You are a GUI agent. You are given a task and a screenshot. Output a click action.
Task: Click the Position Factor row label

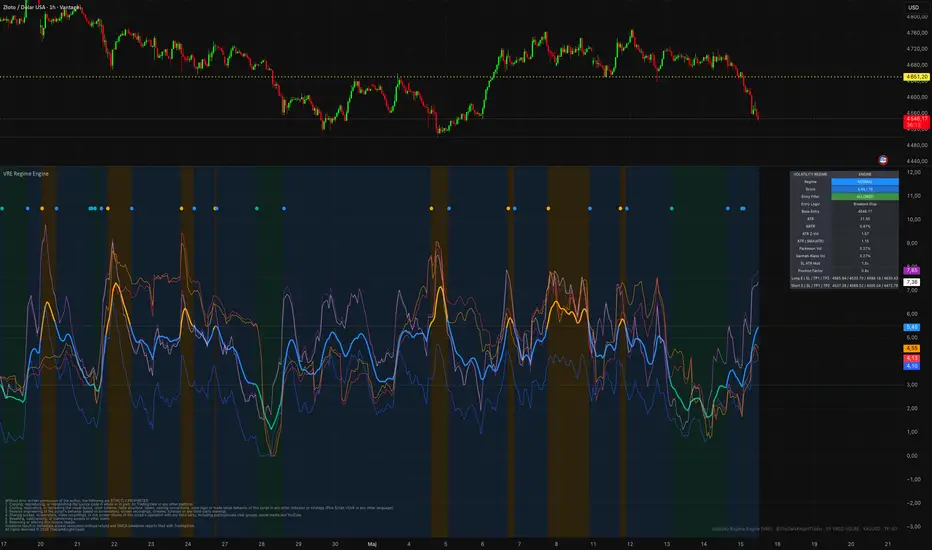click(x=810, y=271)
